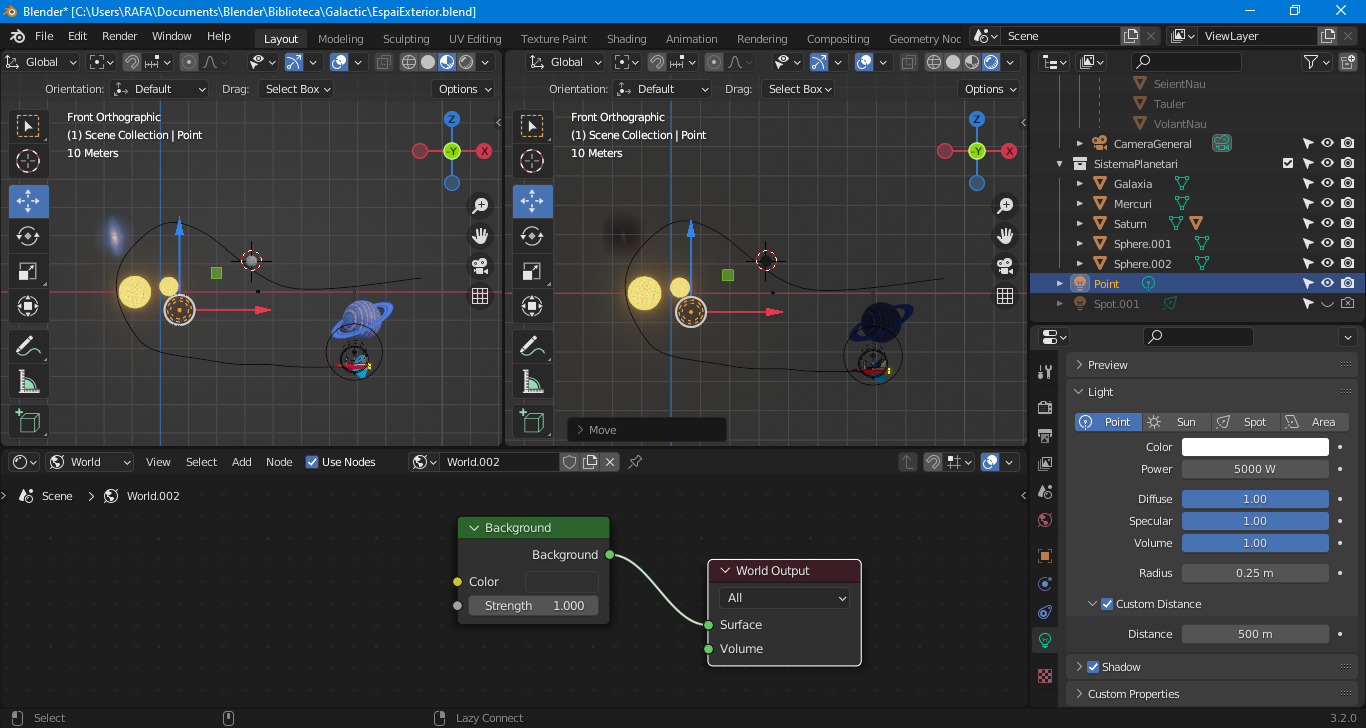Toggle SistemaPlanetari collection exclude checkbox

pyautogui.click(x=1288, y=164)
